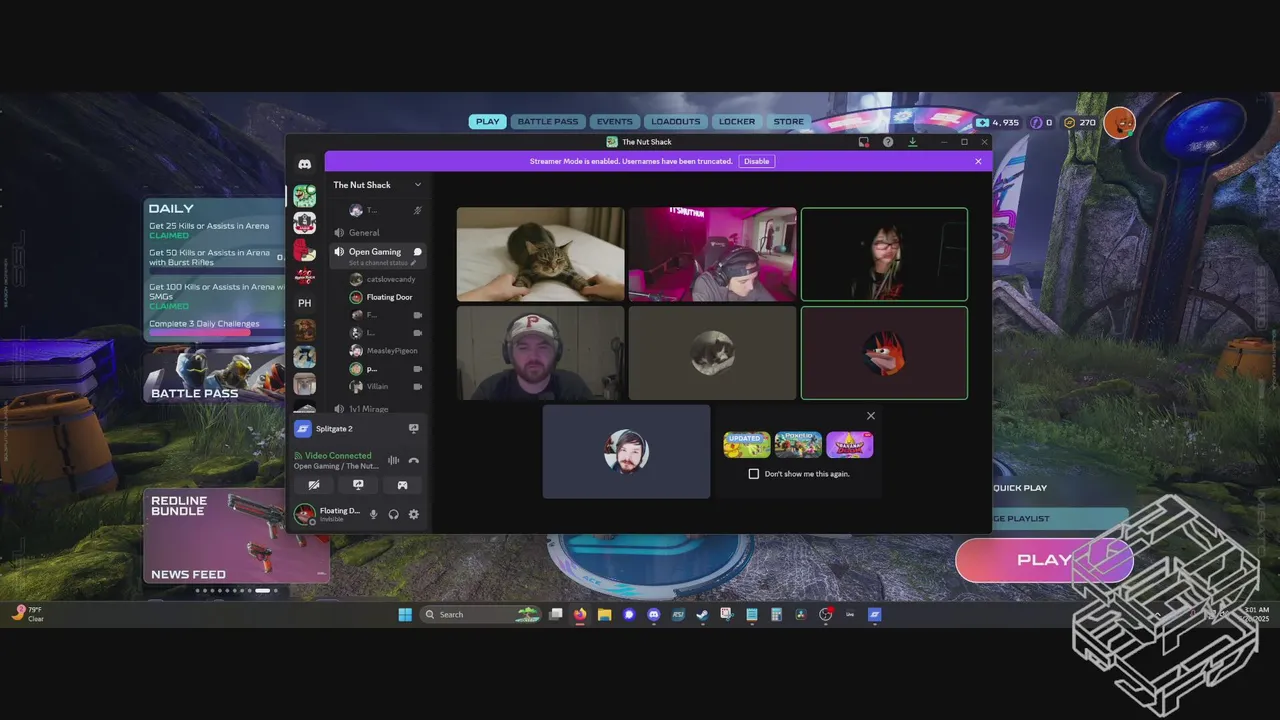Start an activity controller button
This screenshot has height=720, width=1280.
tap(402, 485)
